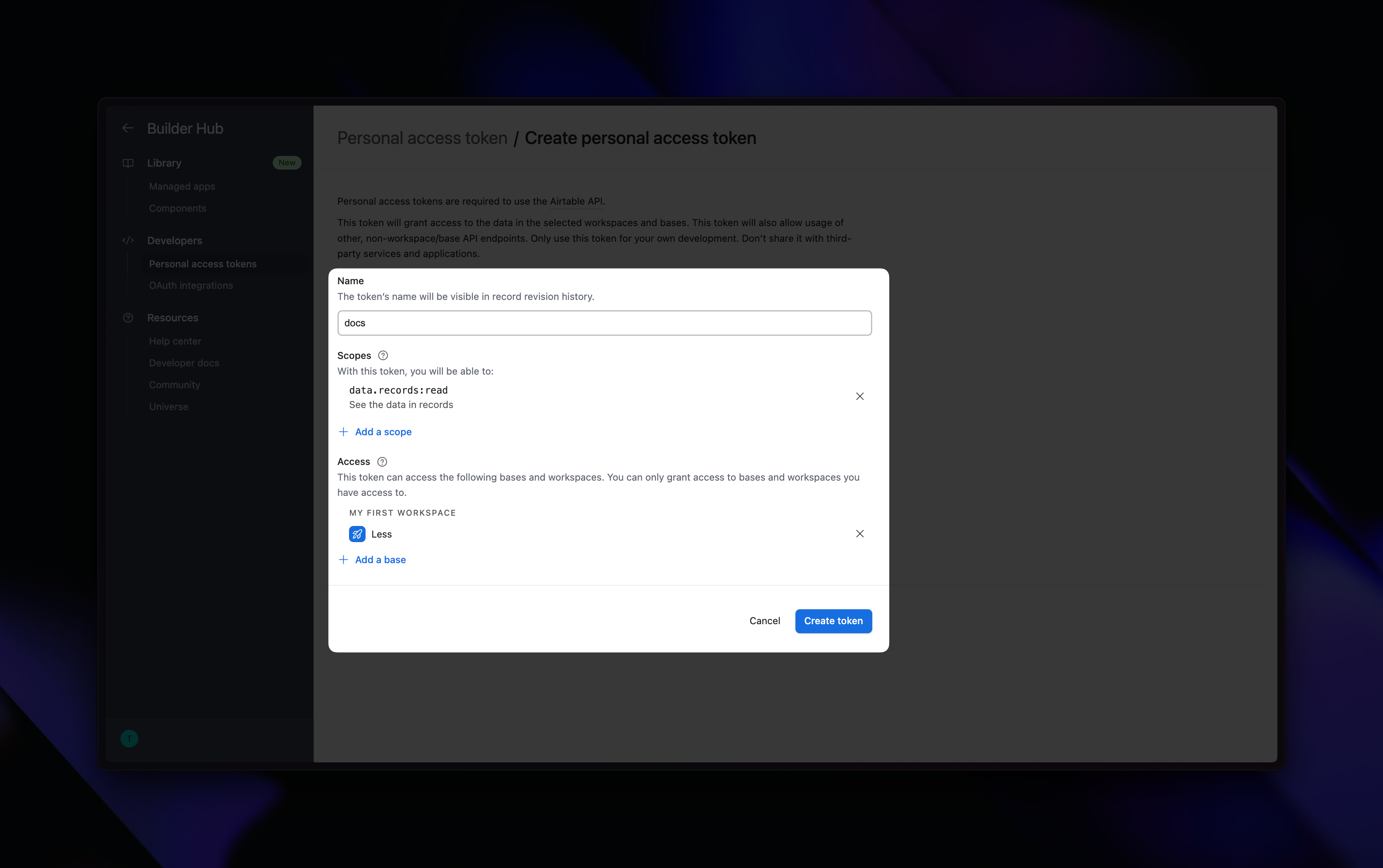Viewport: 1383px width, 868px height.
Task: Open Developer docs from Resources
Action: pyautogui.click(x=184, y=363)
